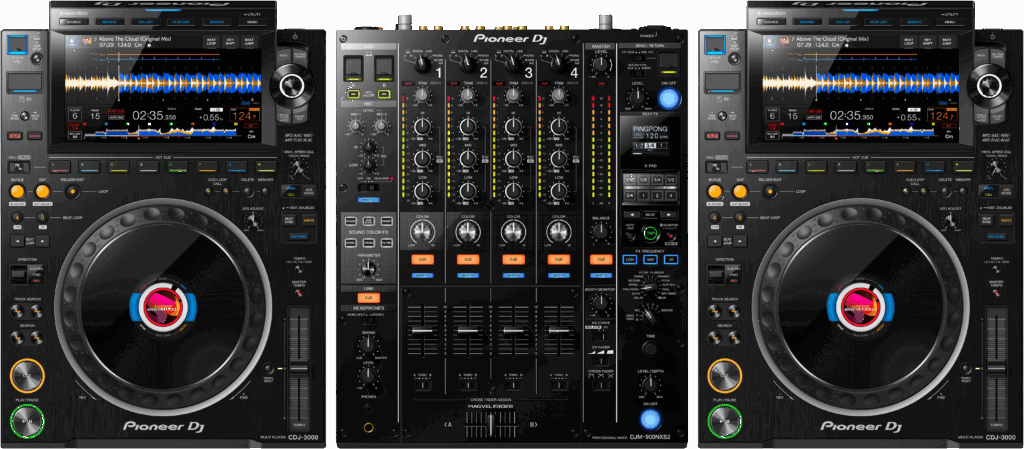Viewport: 1024px width, 449px height.
Task: Trigger hot cue E on right deck
Action: [x=875, y=166]
